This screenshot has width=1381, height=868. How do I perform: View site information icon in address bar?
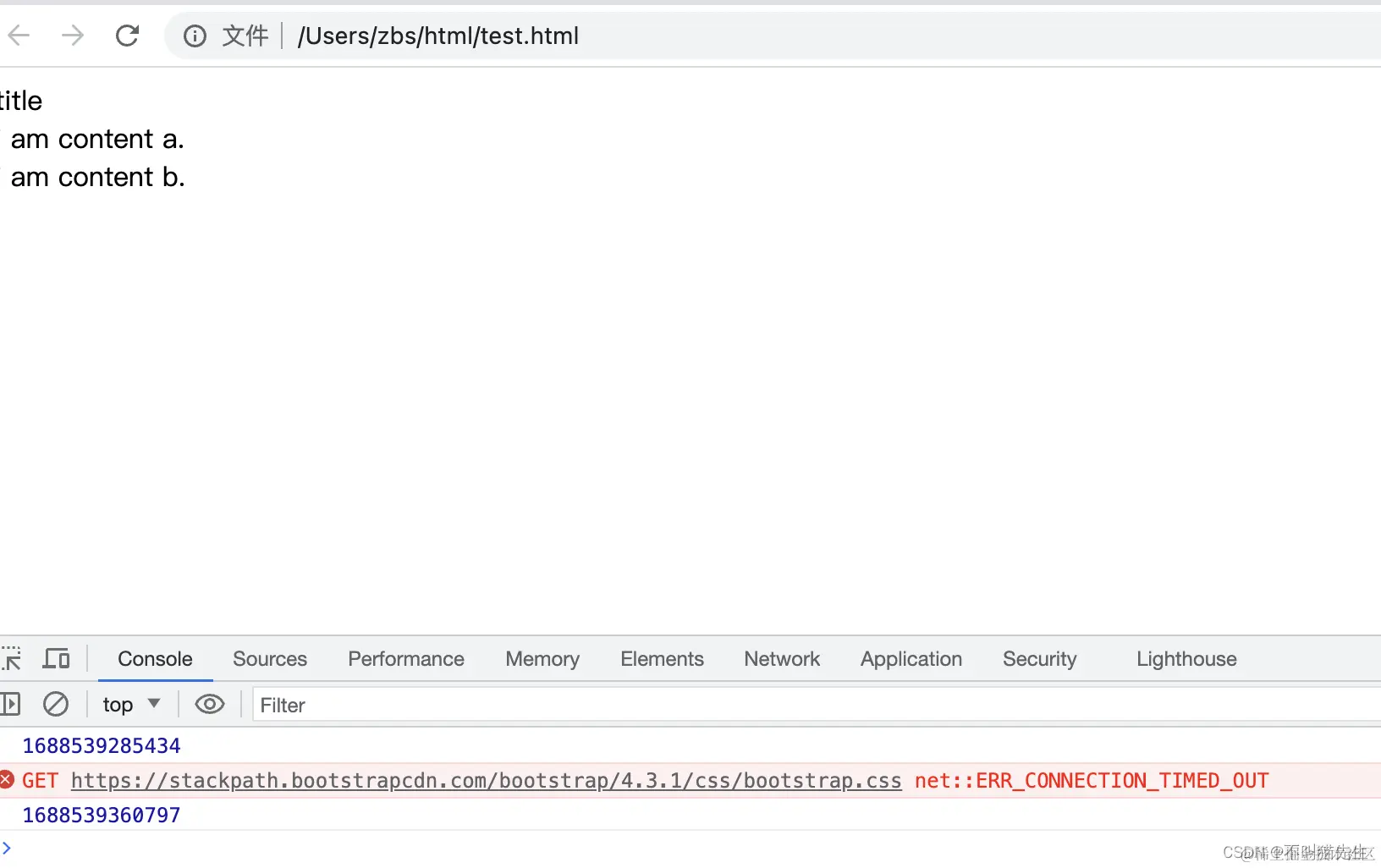pyautogui.click(x=195, y=36)
